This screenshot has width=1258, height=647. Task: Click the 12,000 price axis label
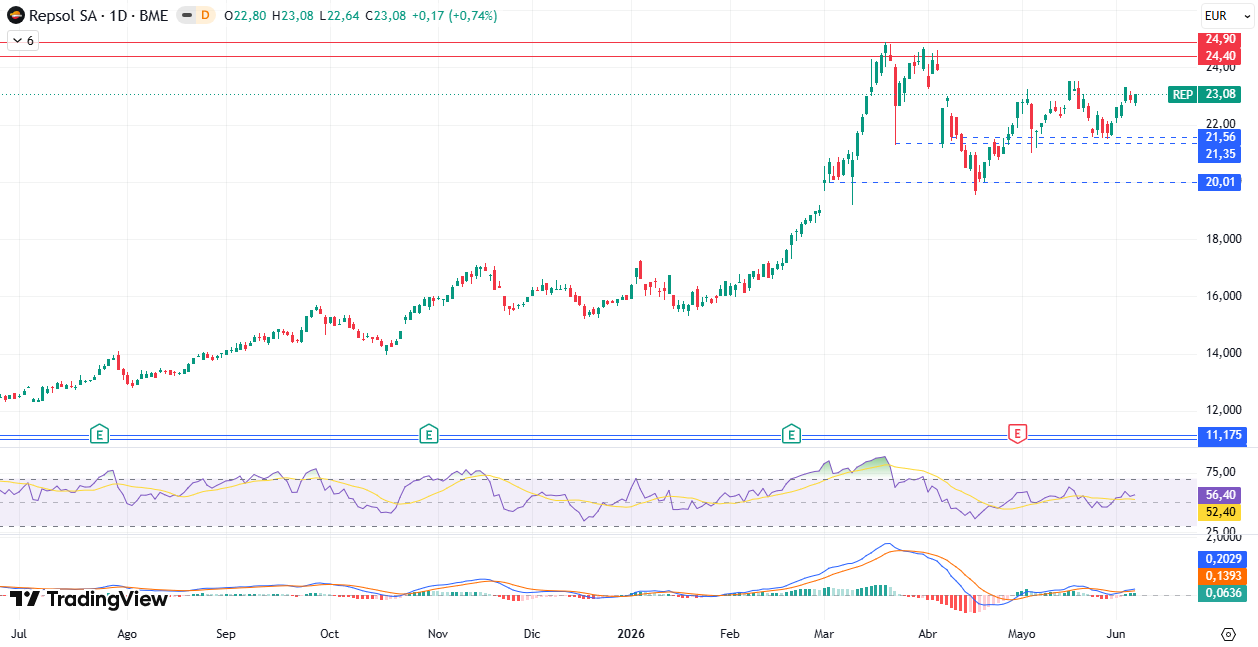tap(1225, 410)
